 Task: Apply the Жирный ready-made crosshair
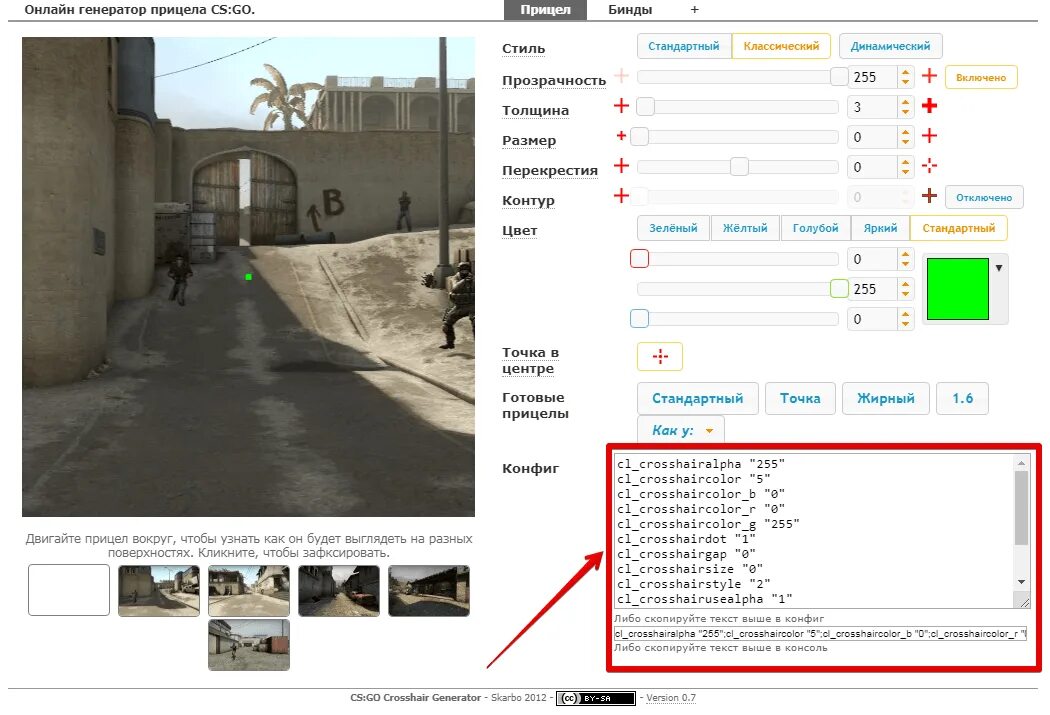point(885,398)
